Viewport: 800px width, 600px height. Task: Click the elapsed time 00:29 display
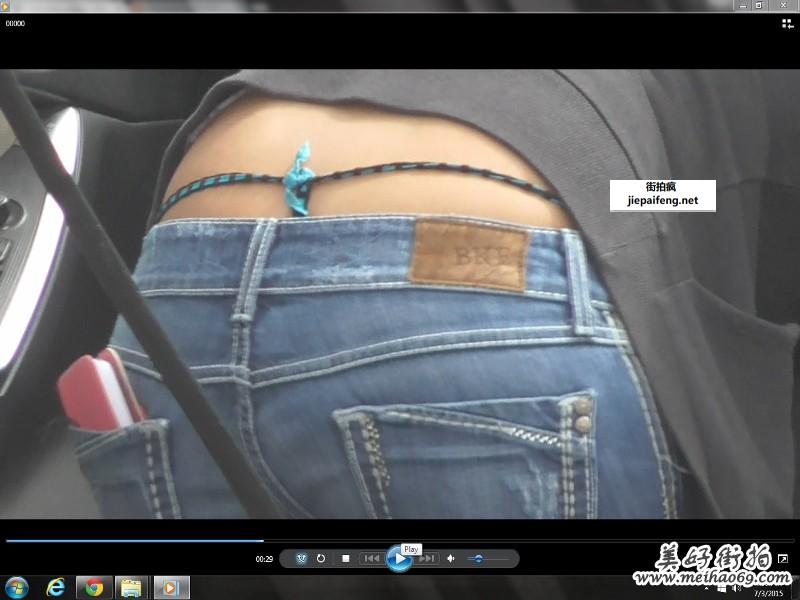click(x=264, y=559)
